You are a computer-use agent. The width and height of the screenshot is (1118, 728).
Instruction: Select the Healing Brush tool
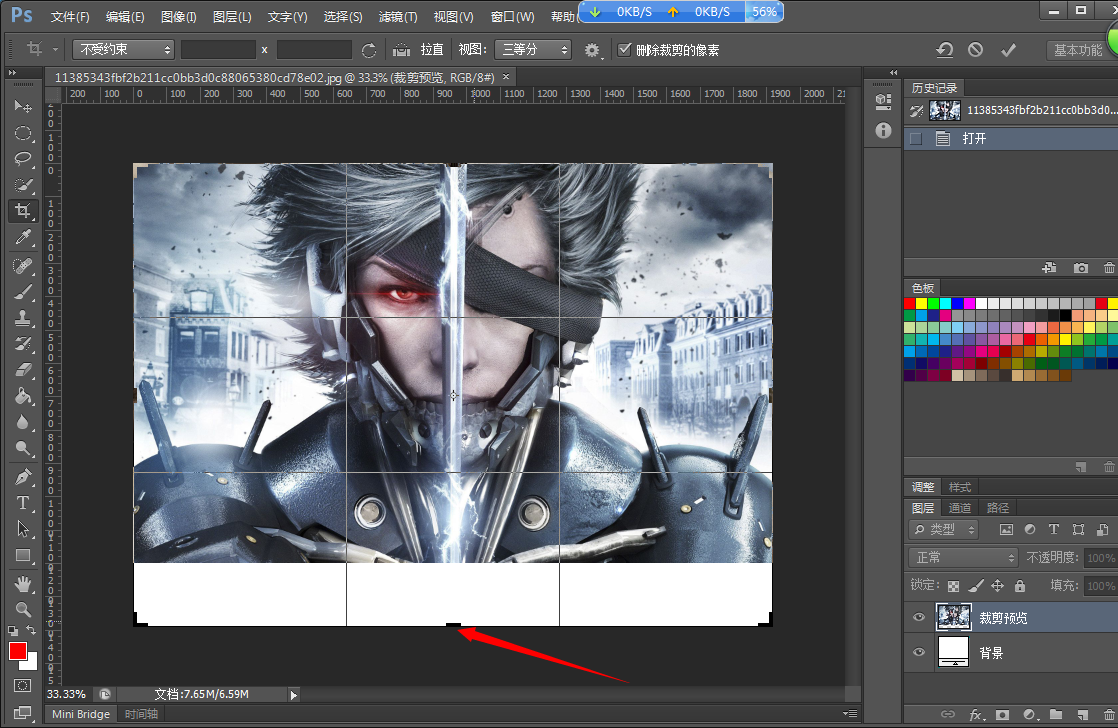pos(23,265)
